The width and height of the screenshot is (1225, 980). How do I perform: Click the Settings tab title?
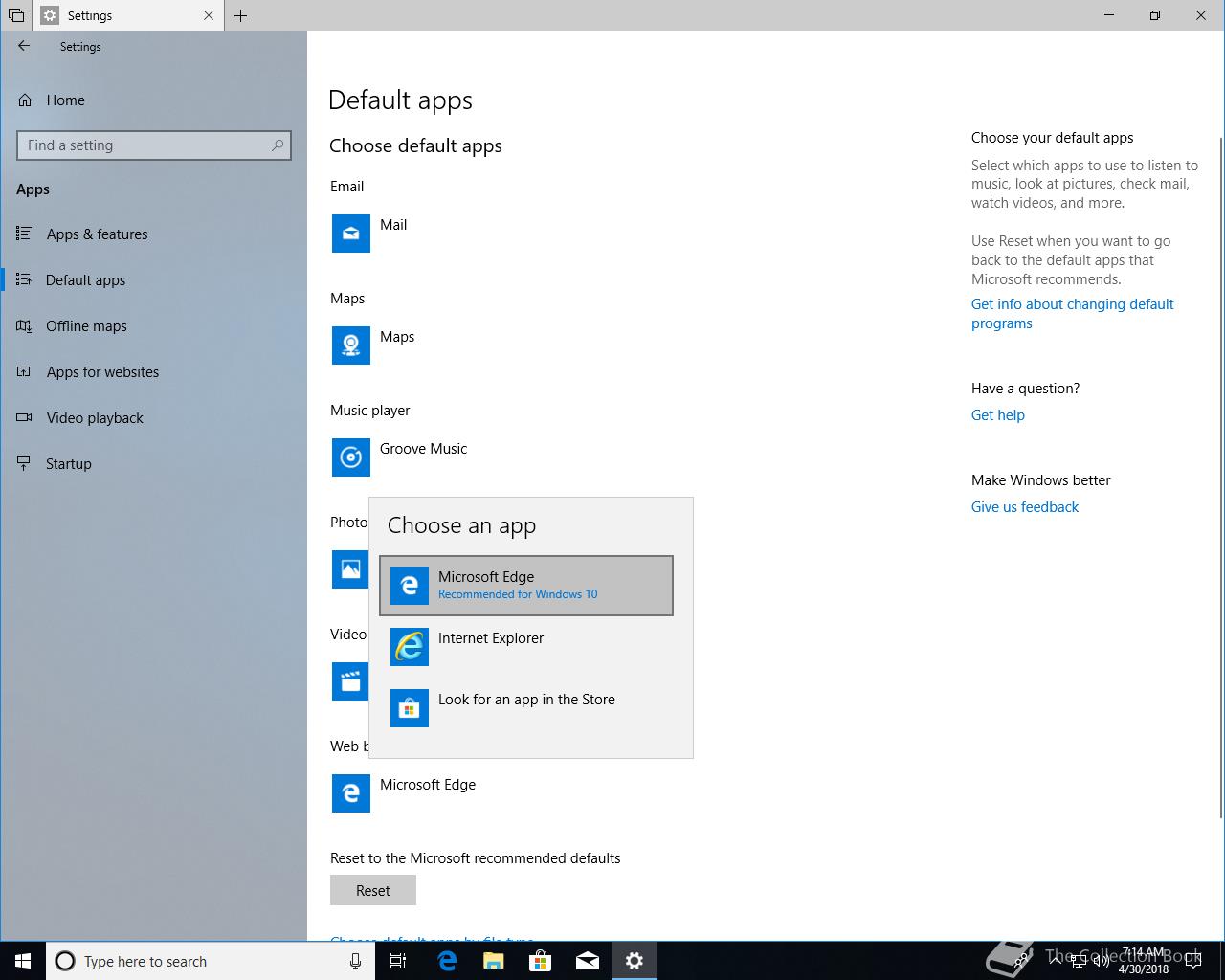tap(90, 15)
